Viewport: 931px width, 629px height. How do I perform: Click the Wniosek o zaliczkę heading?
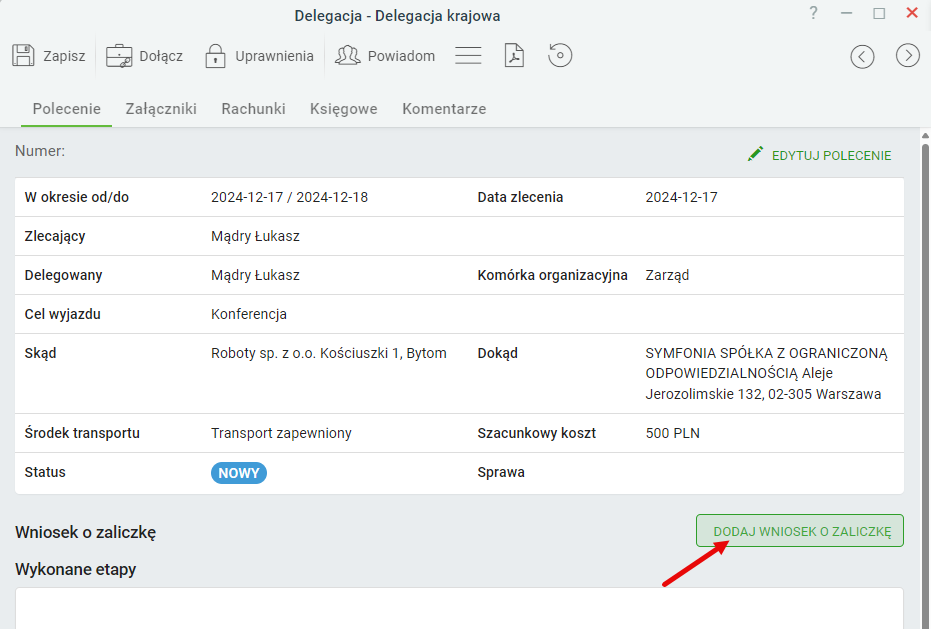point(86,532)
